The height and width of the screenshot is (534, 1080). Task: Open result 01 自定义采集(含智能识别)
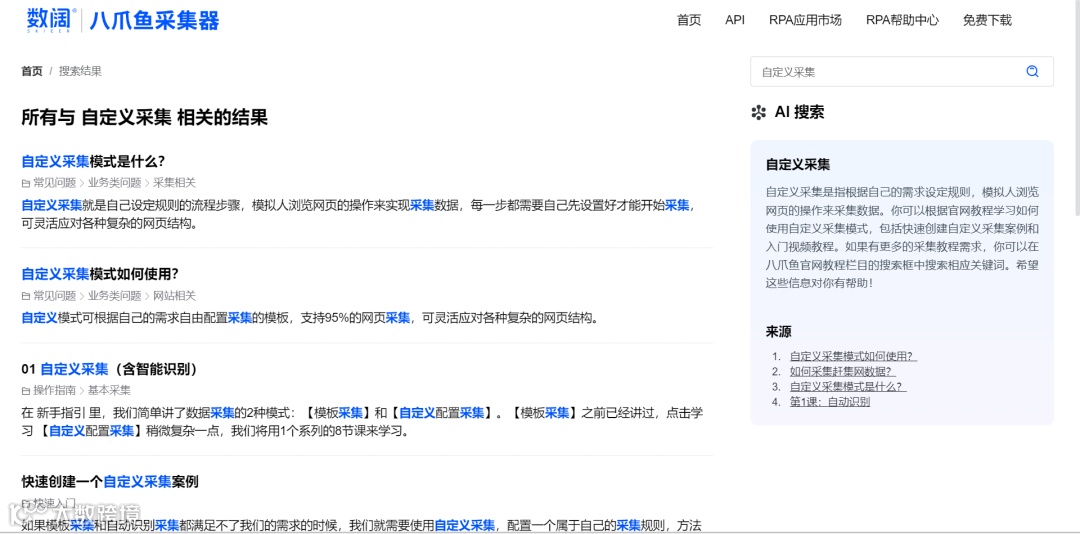click(110, 369)
